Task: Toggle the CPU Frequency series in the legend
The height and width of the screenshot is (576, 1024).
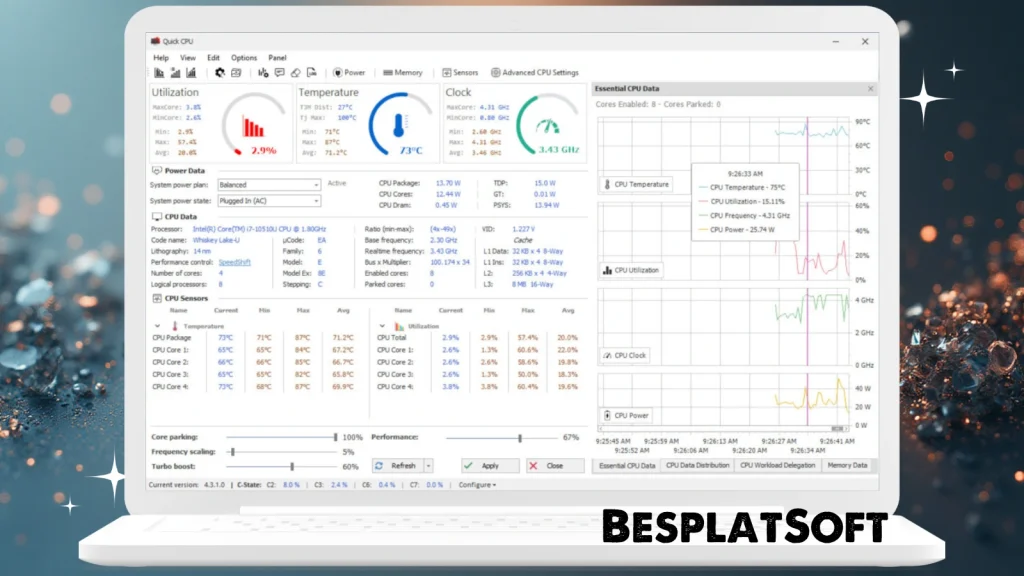Action: tap(746, 216)
